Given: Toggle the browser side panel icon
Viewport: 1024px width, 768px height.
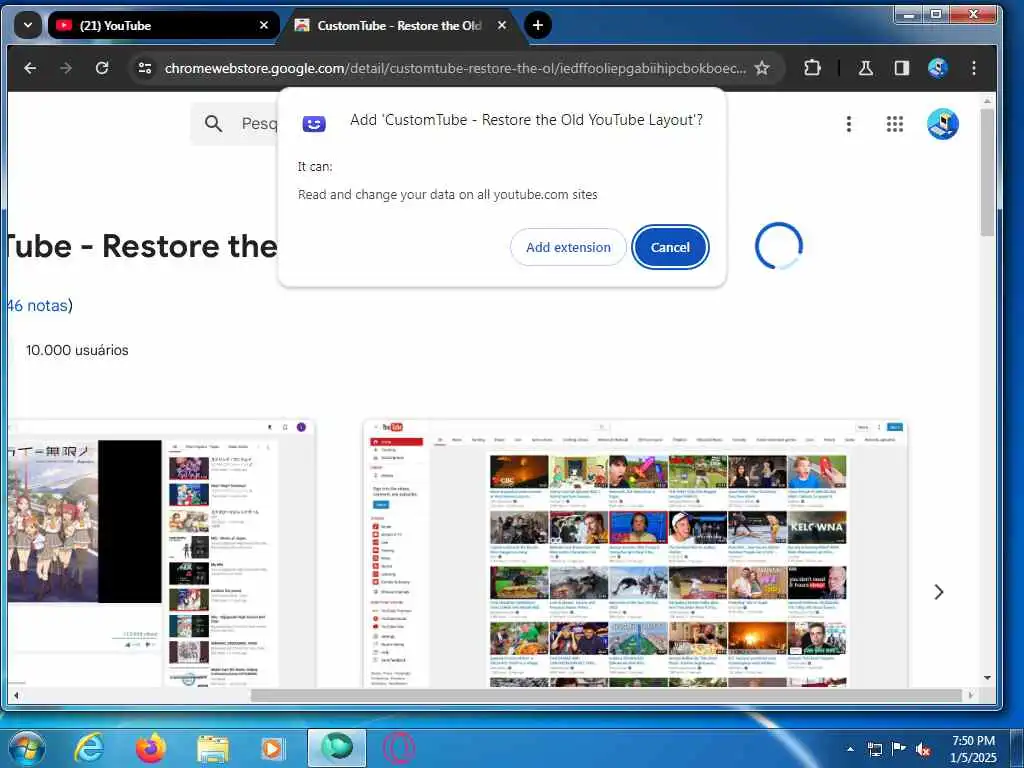Looking at the screenshot, I should click(x=902, y=68).
